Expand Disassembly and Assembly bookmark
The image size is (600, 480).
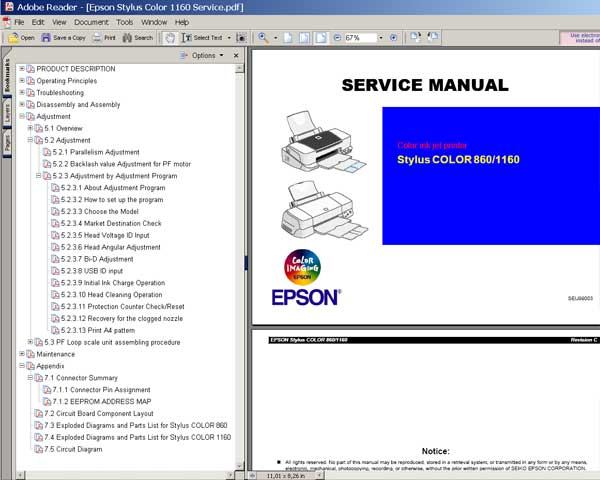(22, 104)
